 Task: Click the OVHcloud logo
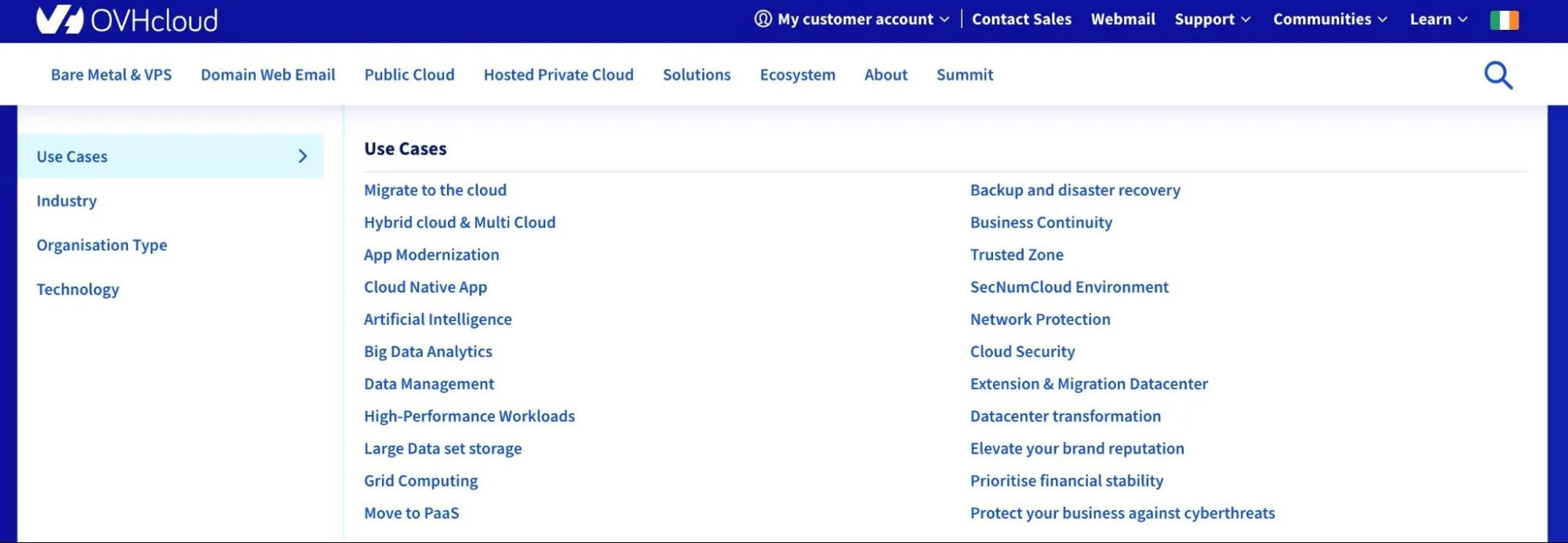pyautogui.click(x=127, y=20)
